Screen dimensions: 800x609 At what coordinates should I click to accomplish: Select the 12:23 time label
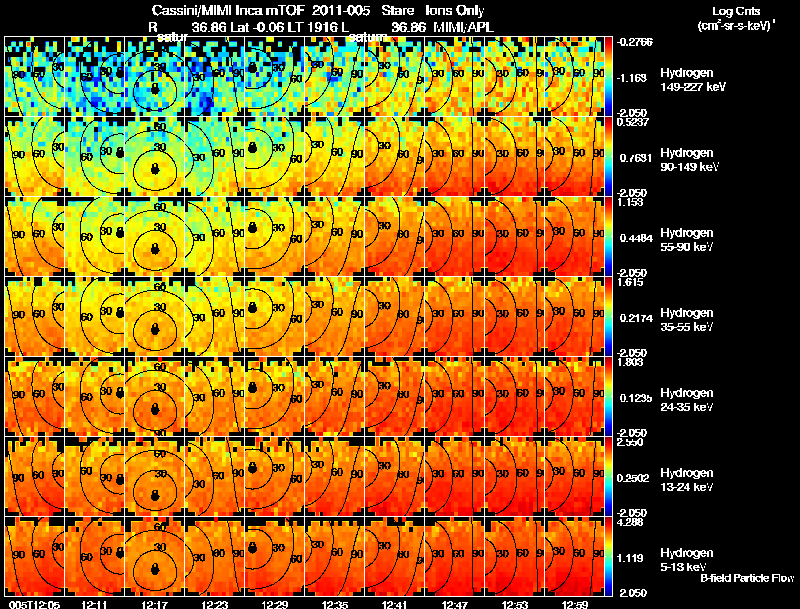pos(215,604)
